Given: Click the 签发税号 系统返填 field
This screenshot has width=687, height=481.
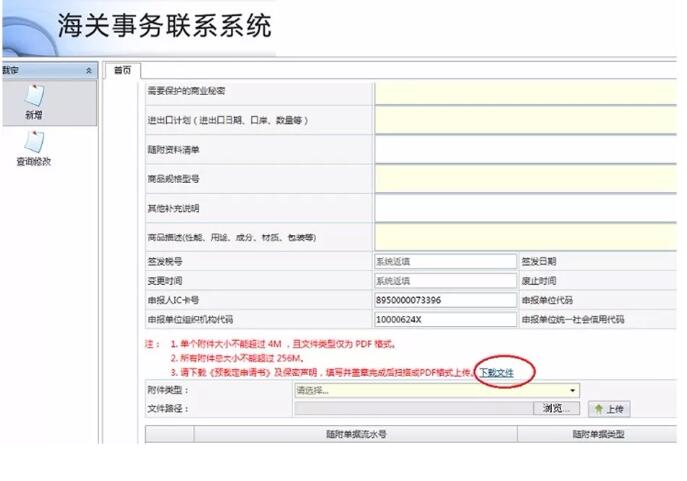Looking at the screenshot, I should 445,262.
